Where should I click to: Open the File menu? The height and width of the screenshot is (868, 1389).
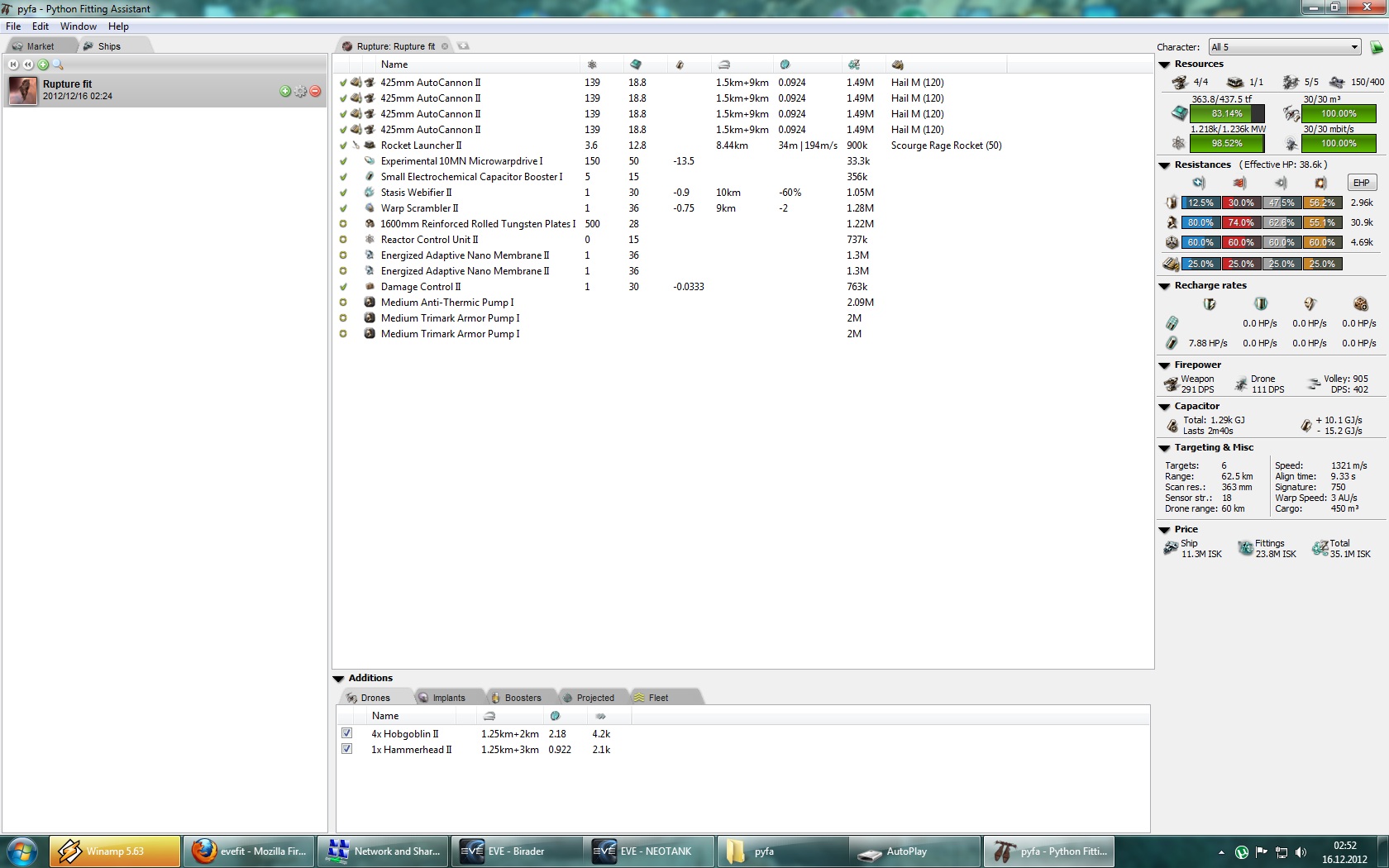[x=13, y=26]
